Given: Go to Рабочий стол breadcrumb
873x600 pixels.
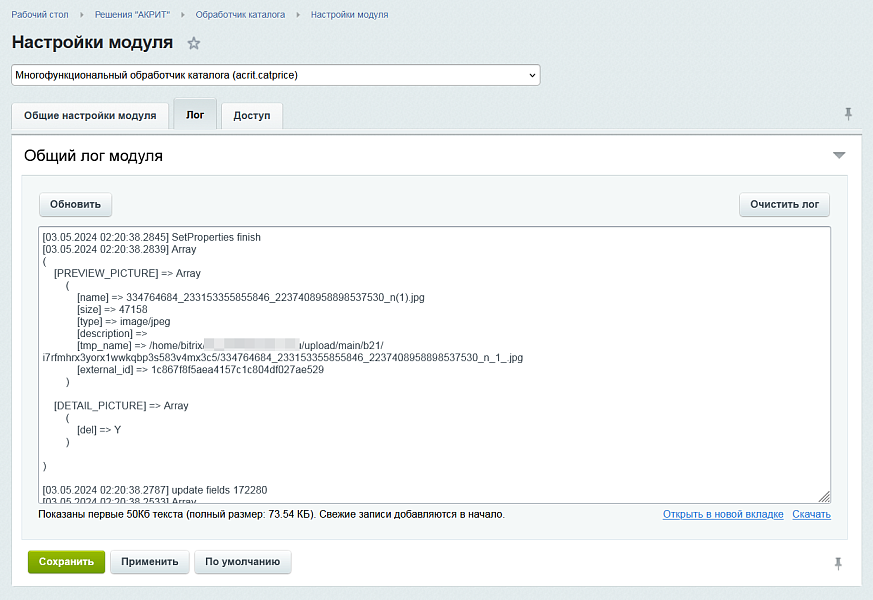Looking at the screenshot, I should click(40, 15).
